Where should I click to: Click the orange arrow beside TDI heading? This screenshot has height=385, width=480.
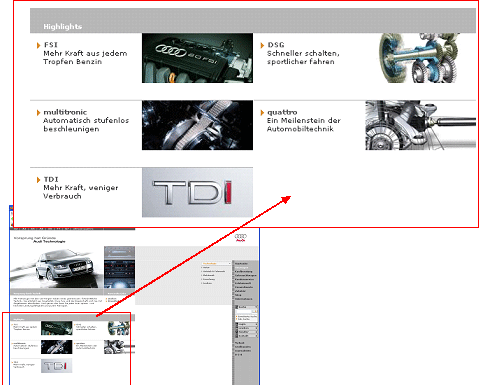(38, 180)
